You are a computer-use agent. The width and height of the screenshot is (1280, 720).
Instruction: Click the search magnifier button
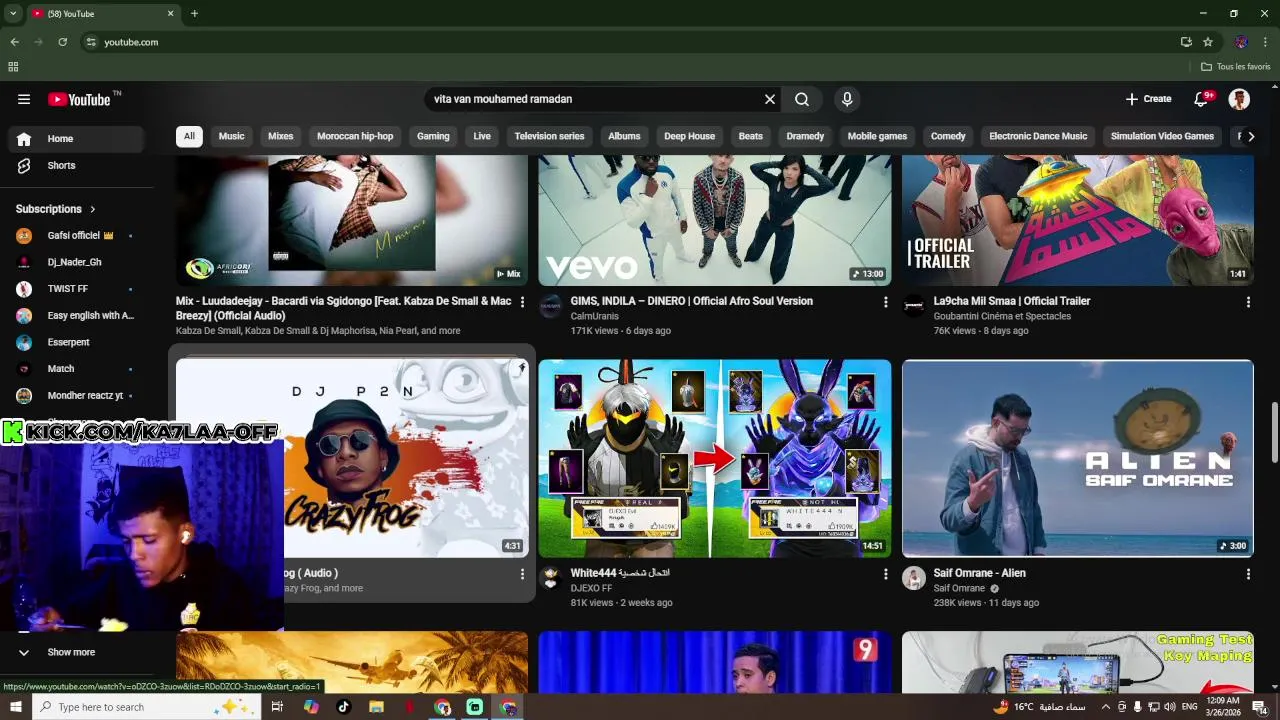(x=802, y=99)
